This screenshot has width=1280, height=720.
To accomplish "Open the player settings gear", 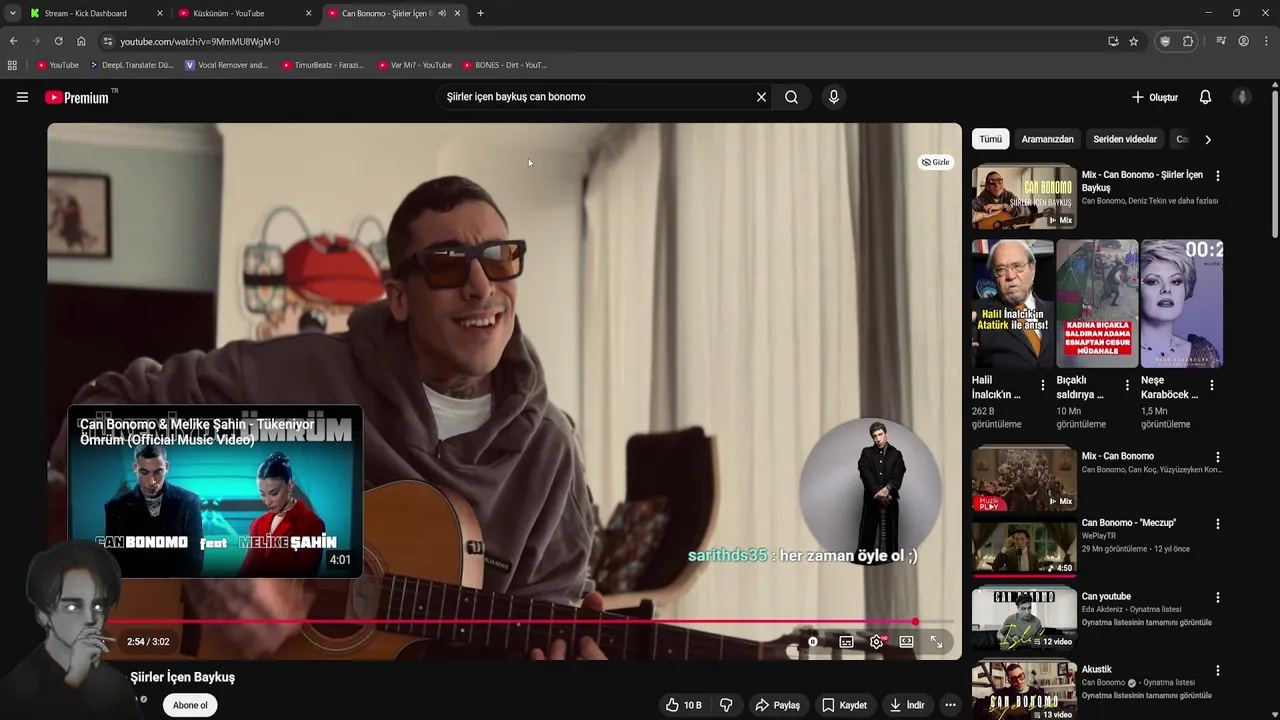I will point(877,642).
